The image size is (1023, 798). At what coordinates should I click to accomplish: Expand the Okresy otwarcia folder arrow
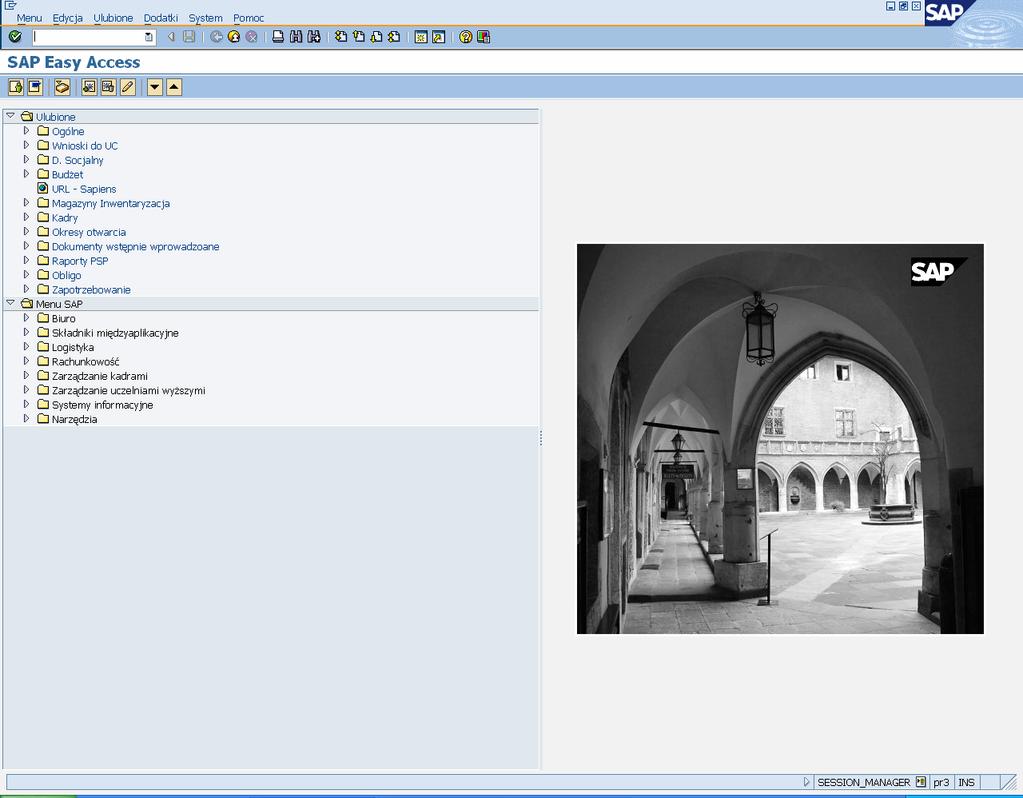[x=26, y=231]
